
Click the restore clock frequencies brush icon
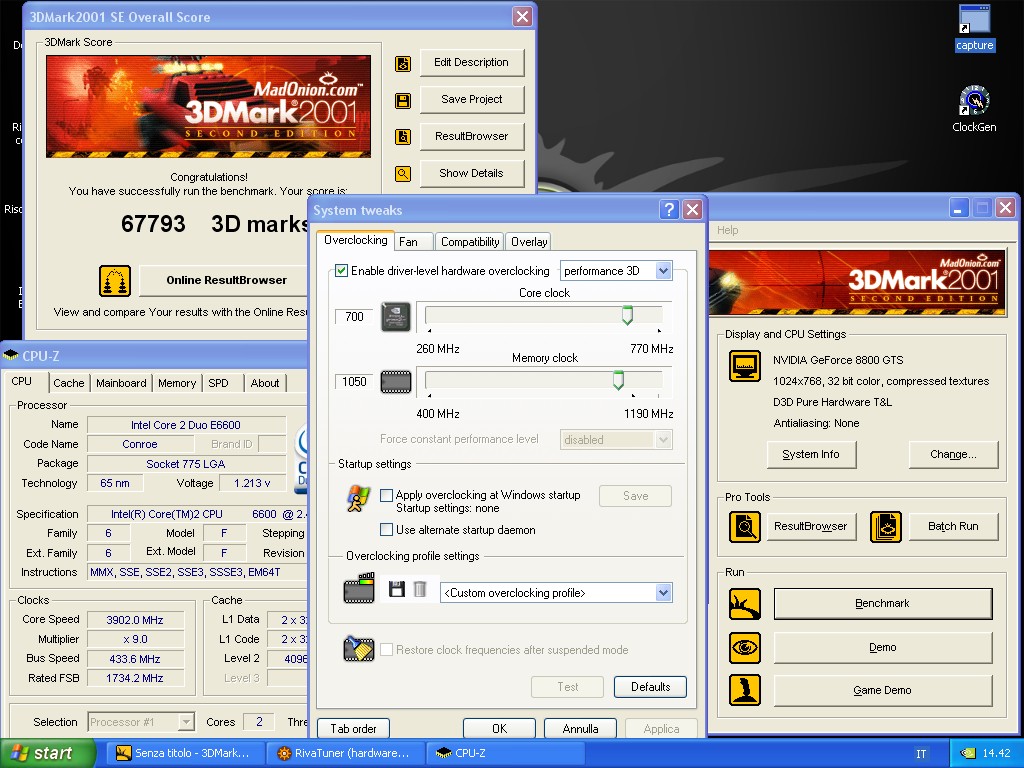pyautogui.click(x=359, y=649)
